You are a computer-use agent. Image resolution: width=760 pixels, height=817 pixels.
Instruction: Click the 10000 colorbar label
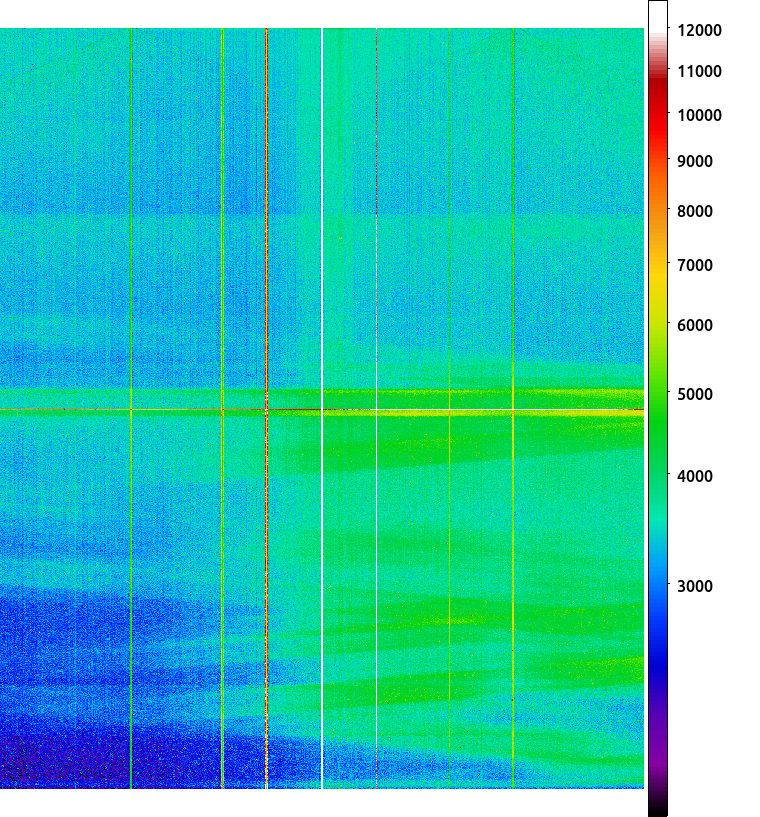pyautogui.click(x=699, y=115)
